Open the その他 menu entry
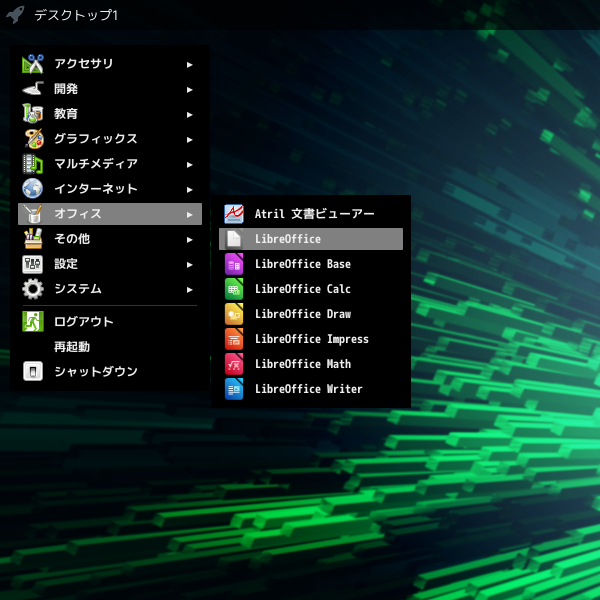This screenshot has height=600, width=600. pos(110,239)
